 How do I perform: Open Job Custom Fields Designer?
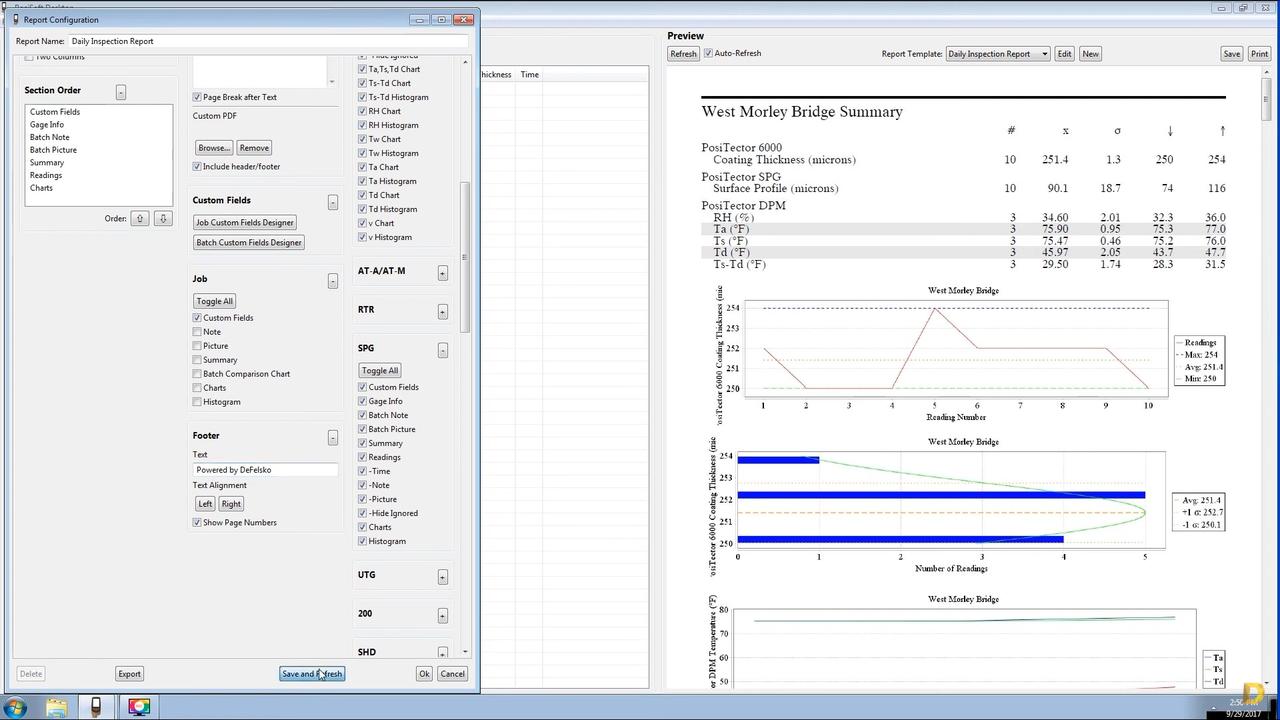pos(245,223)
